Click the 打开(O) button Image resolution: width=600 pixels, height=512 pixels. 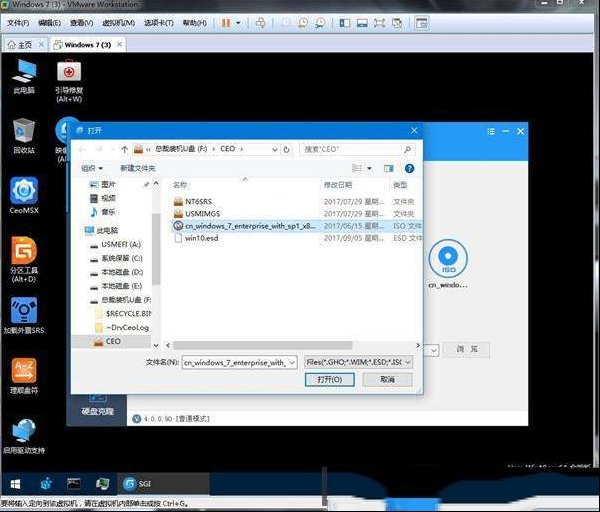pos(329,380)
